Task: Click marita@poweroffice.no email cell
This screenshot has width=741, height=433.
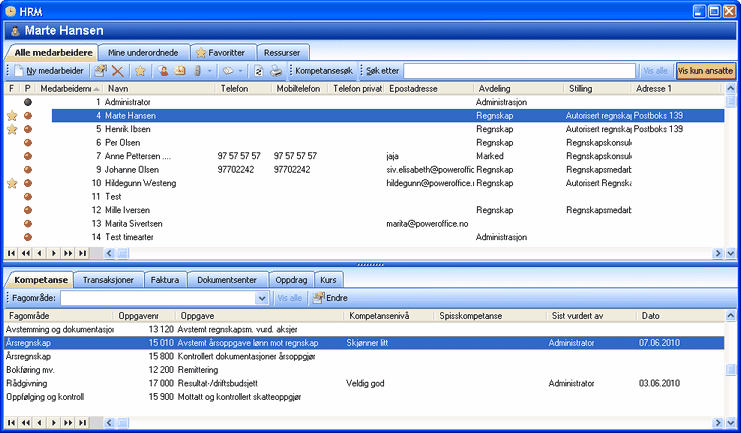Action: [x=427, y=224]
